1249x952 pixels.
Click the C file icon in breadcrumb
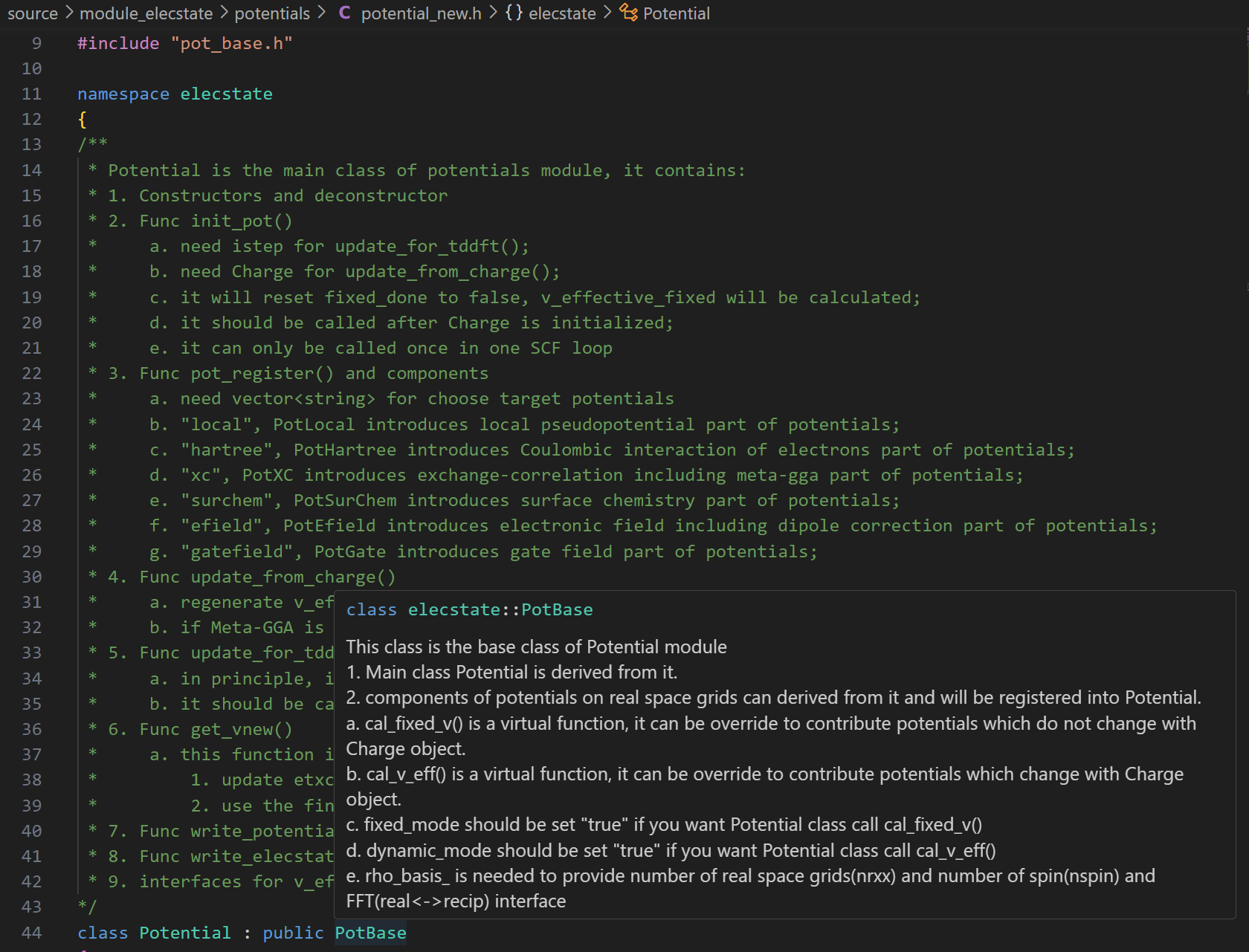click(344, 13)
